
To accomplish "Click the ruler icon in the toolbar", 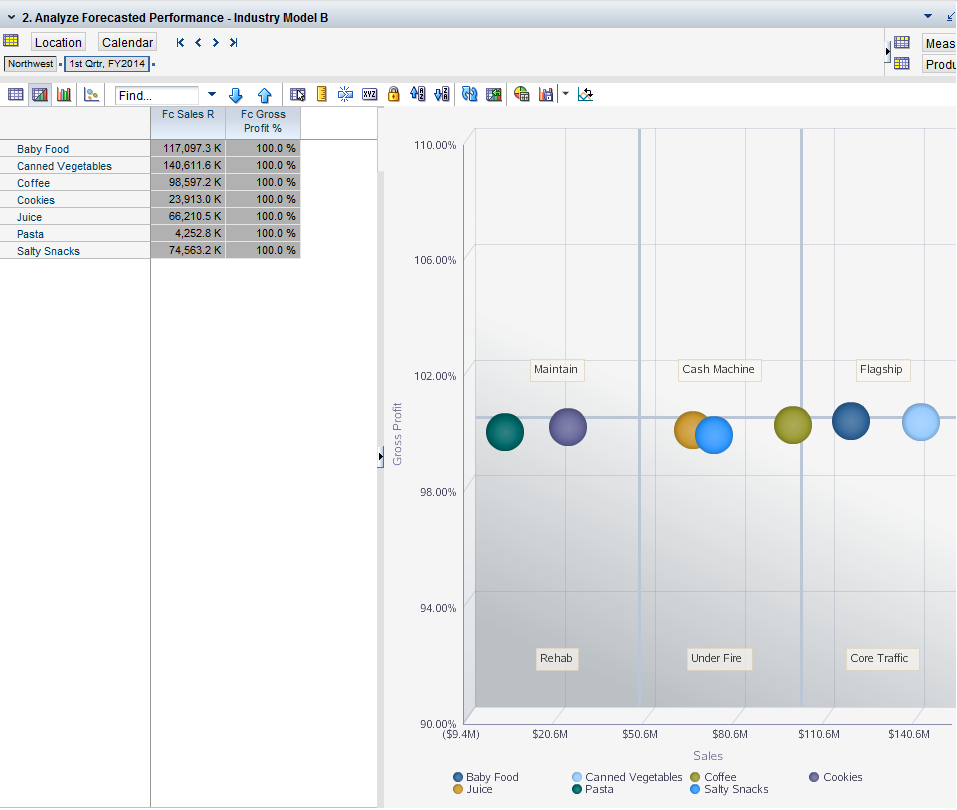I will tap(322, 94).
